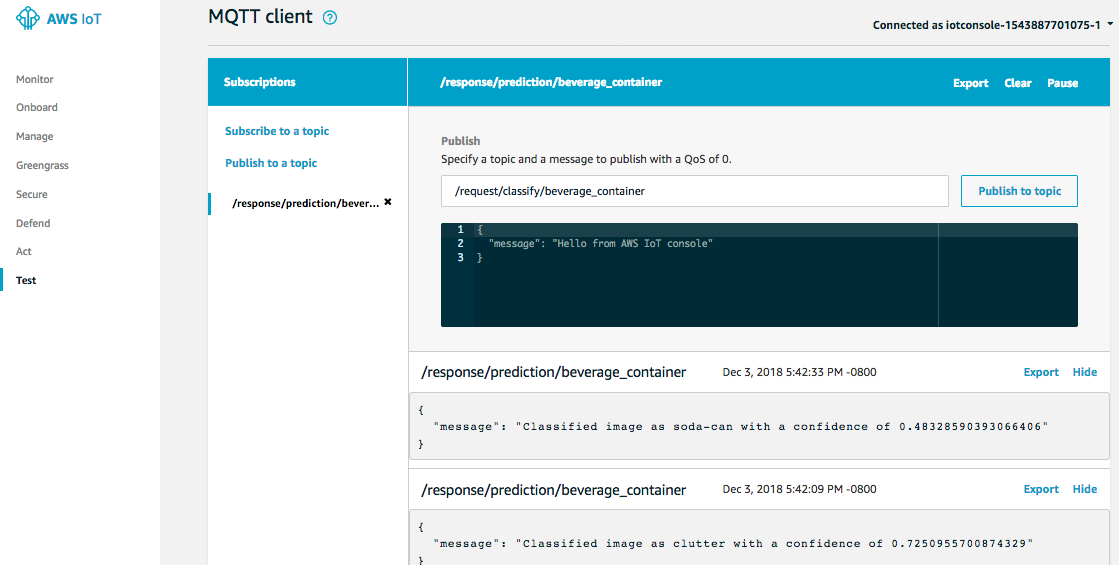Click the clutter confidence message text
Image resolution: width=1119 pixels, height=565 pixels.
(x=733, y=544)
